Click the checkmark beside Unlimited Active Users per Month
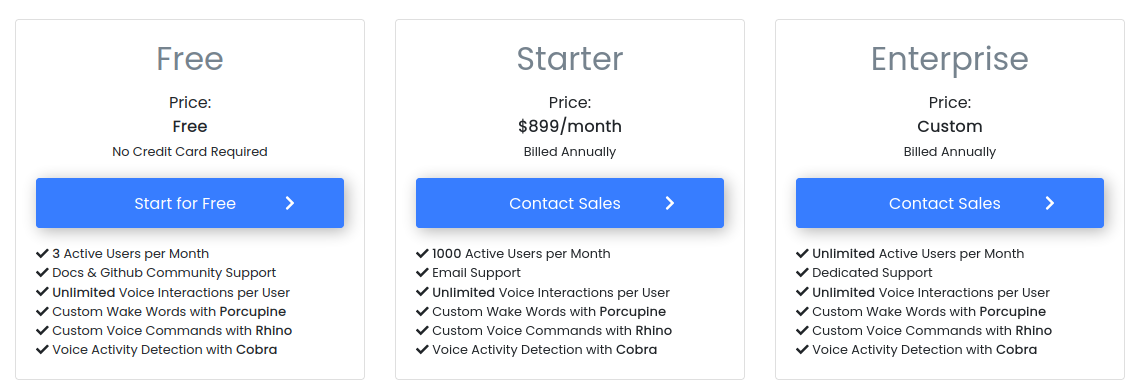1142x391 pixels. click(x=803, y=253)
